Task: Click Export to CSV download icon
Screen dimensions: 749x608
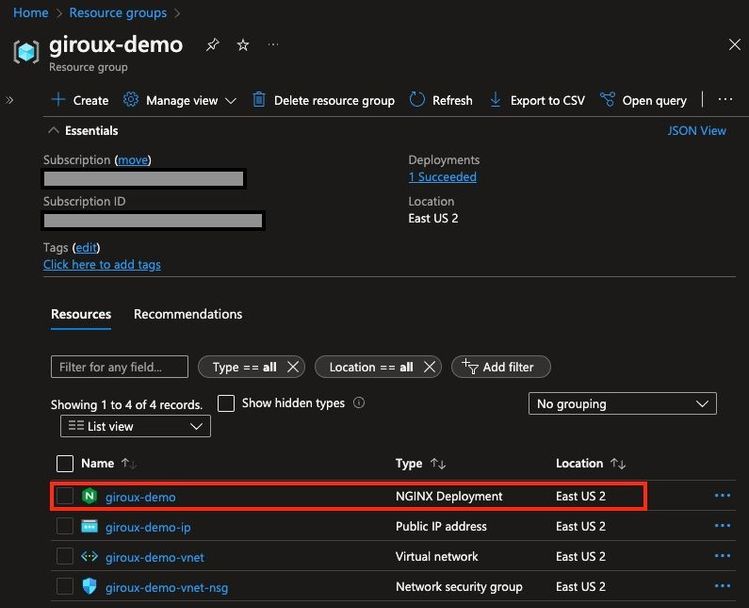Action: tap(495, 100)
